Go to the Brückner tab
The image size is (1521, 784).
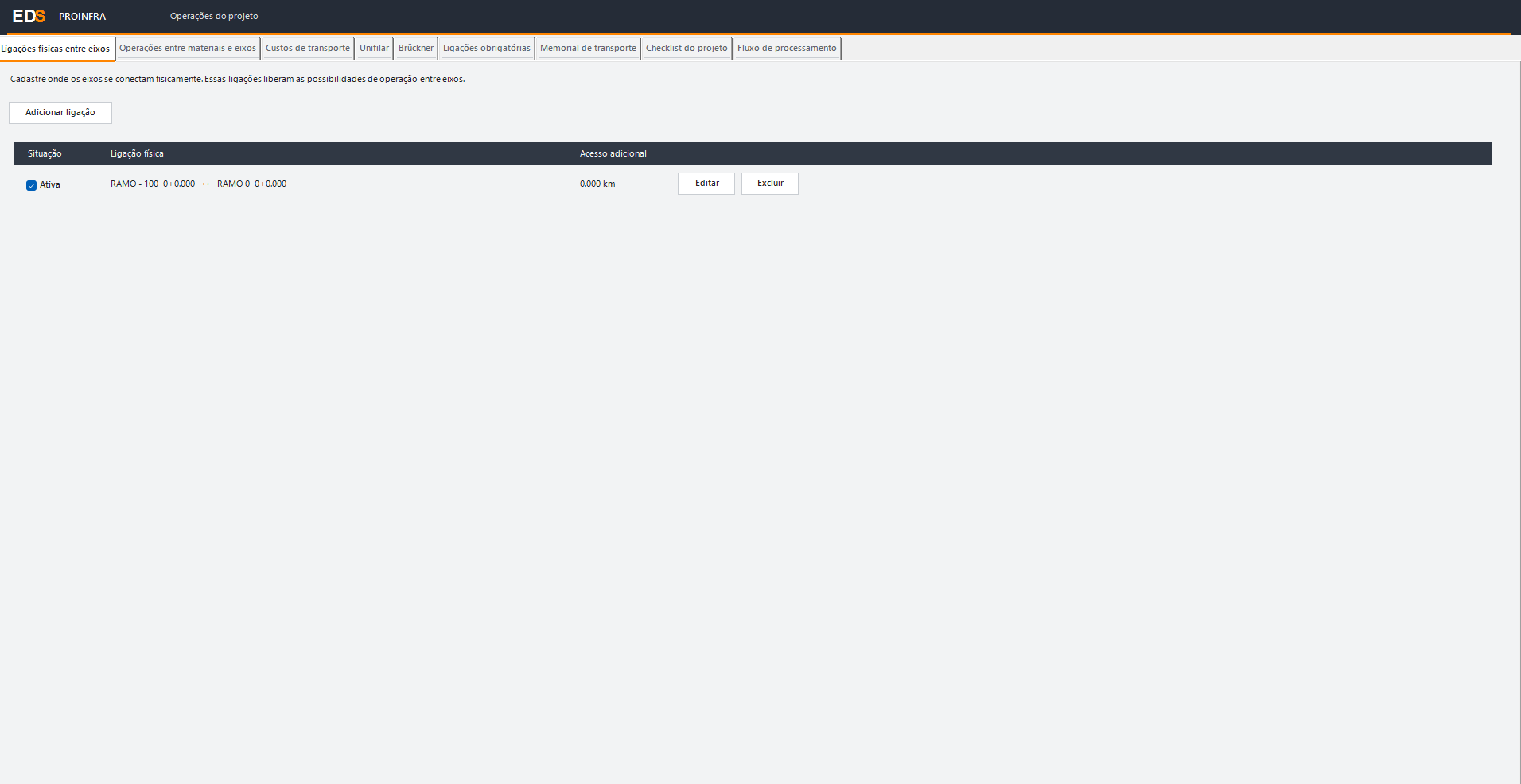pos(416,48)
